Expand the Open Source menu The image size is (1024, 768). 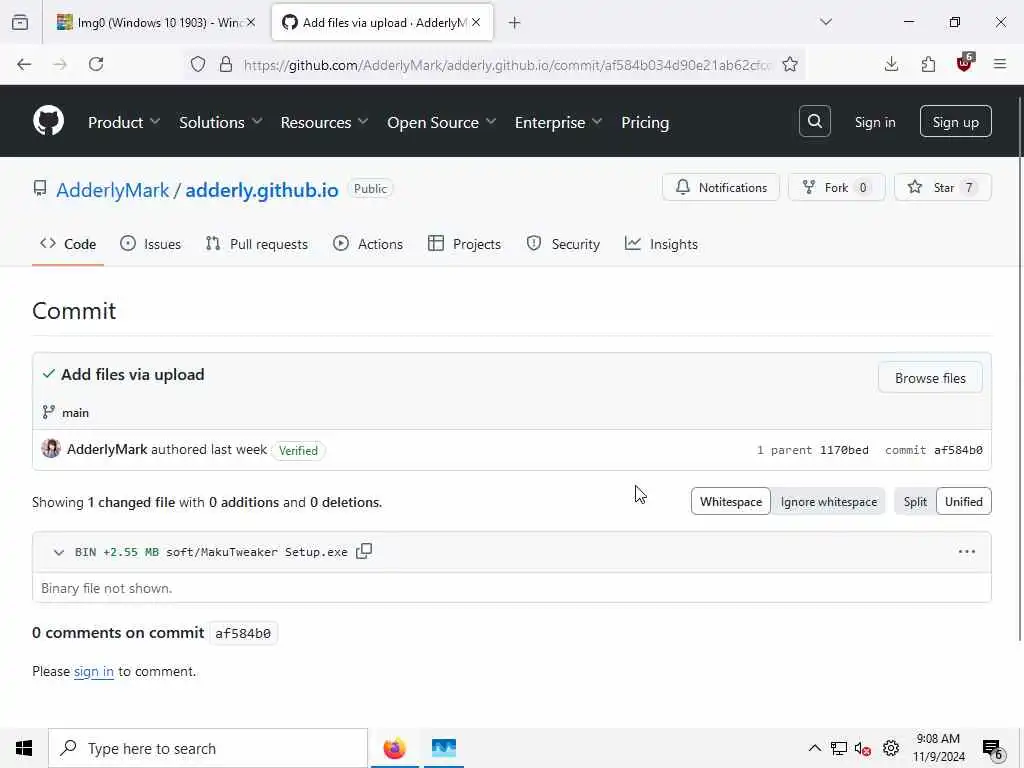point(441,122)
